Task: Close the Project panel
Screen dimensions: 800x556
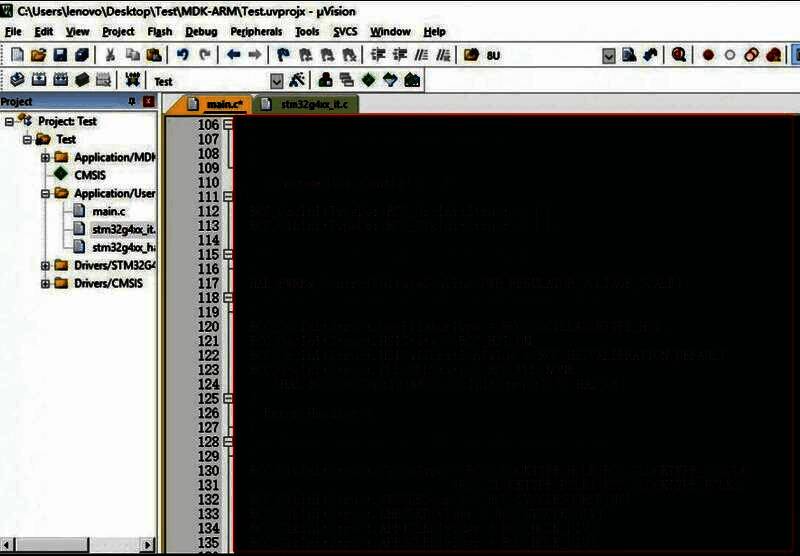Action: [x=149, y=102]
